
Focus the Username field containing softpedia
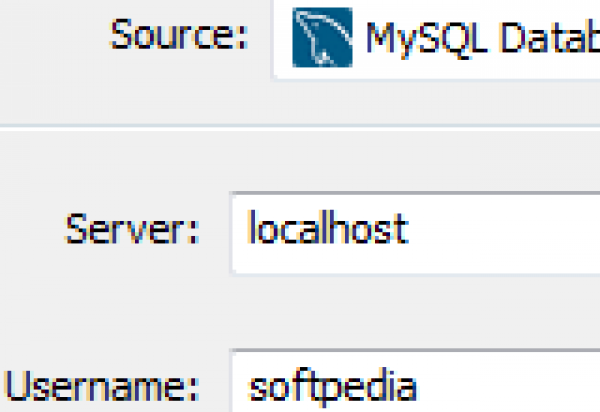pyautogui.click(x=415, y=381)
